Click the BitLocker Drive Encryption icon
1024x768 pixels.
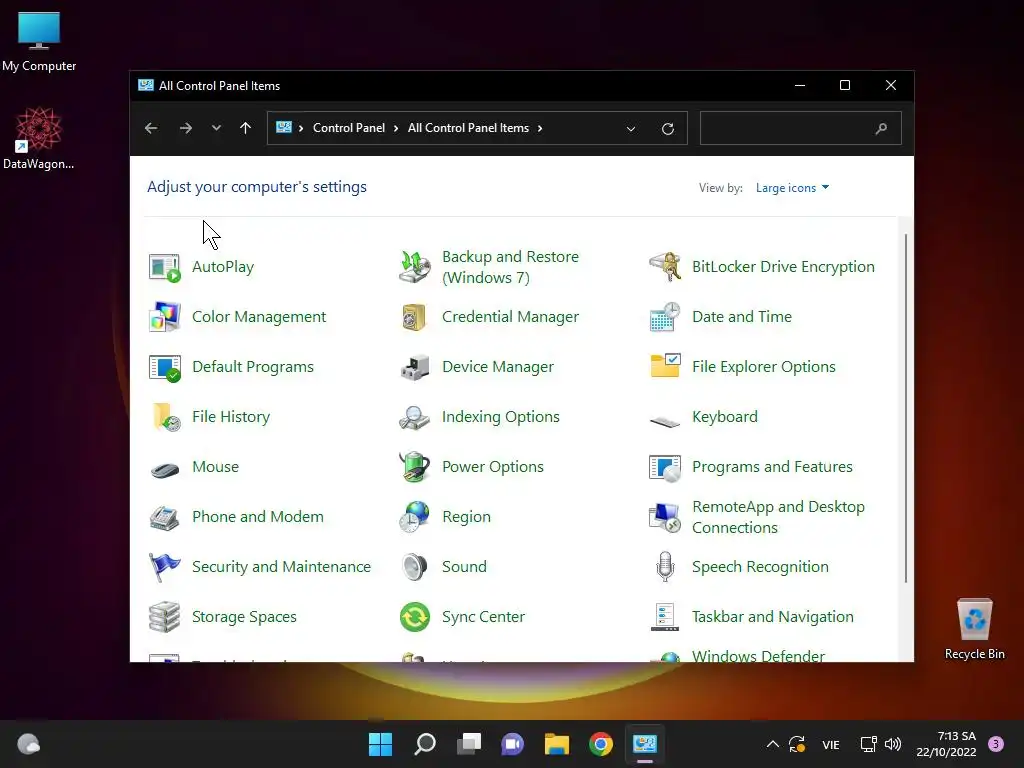[x=665, y=267]
